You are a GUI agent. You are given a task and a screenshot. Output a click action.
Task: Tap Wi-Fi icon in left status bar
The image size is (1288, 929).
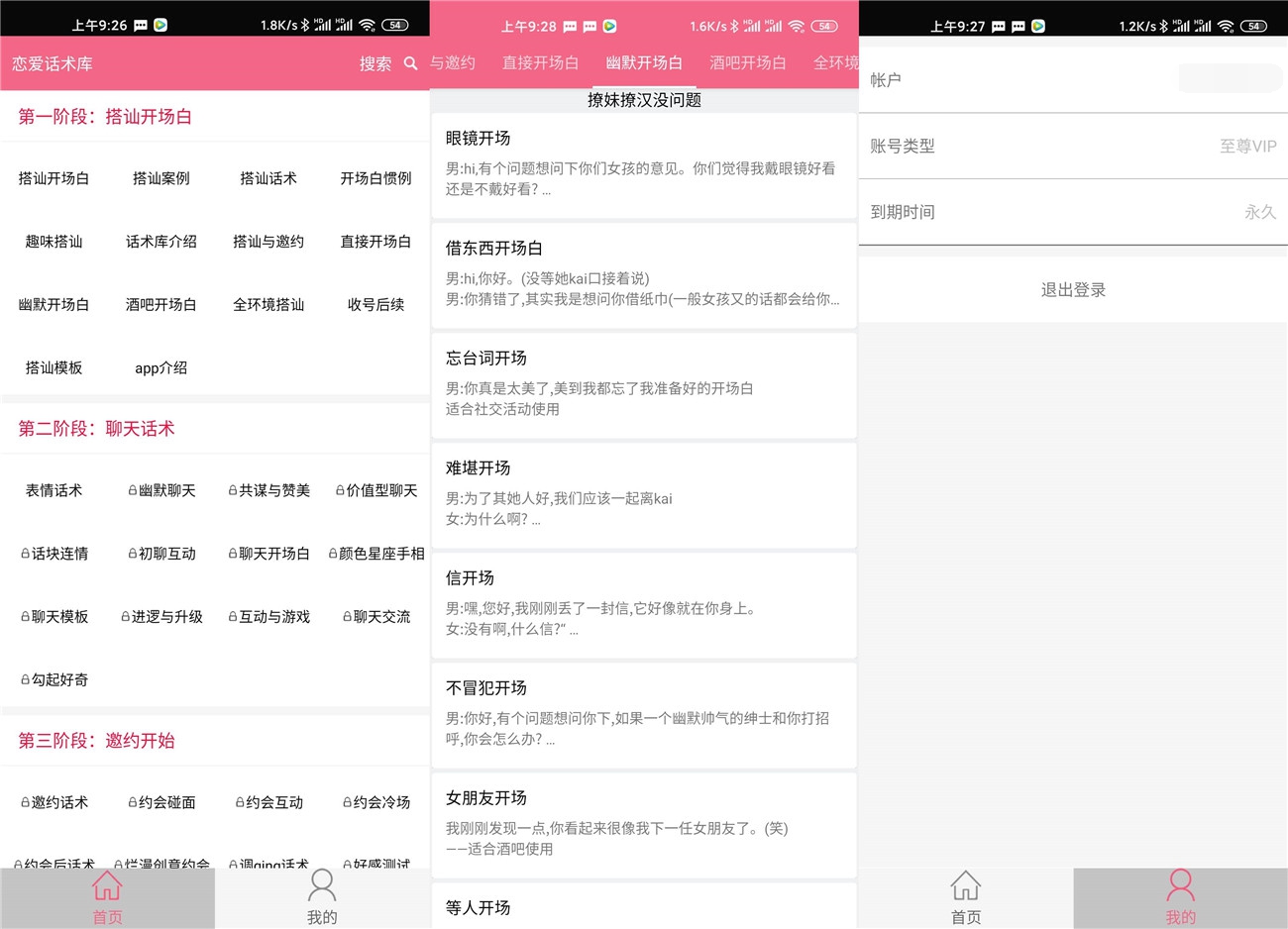coord(368,25)
